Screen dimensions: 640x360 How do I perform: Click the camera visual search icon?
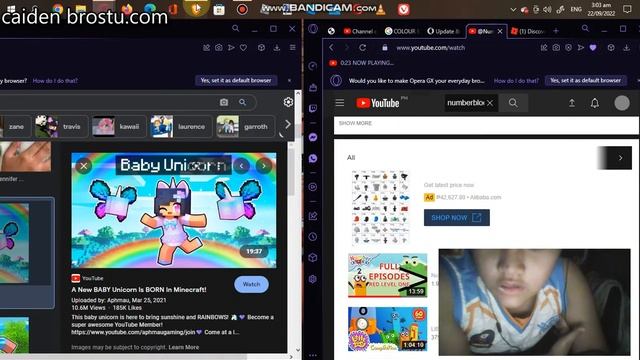[224, 102]
